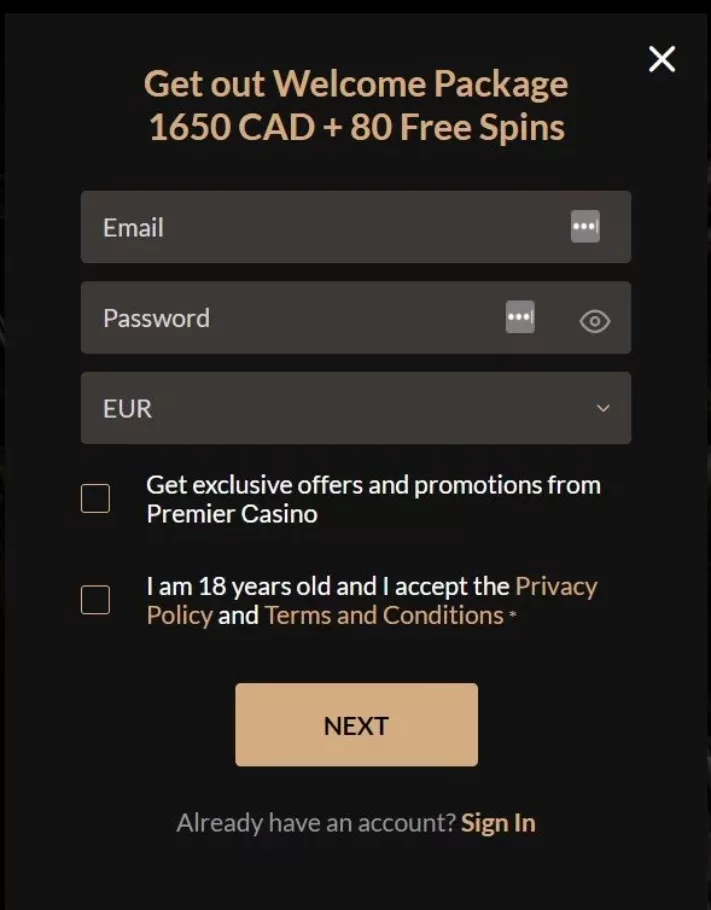Click the "1650 CAD + 80 Free Spins" text
Image resolution: width=711 pixels, height=910 pixels.
click(356, 128)
